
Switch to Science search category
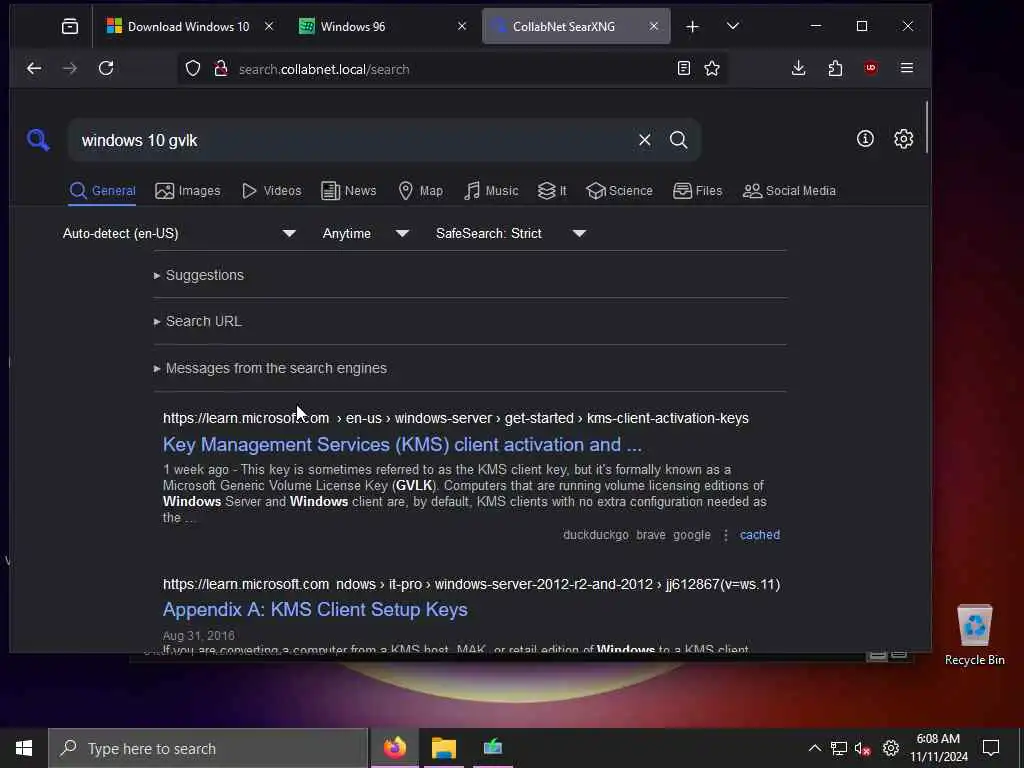coord(619,191)
